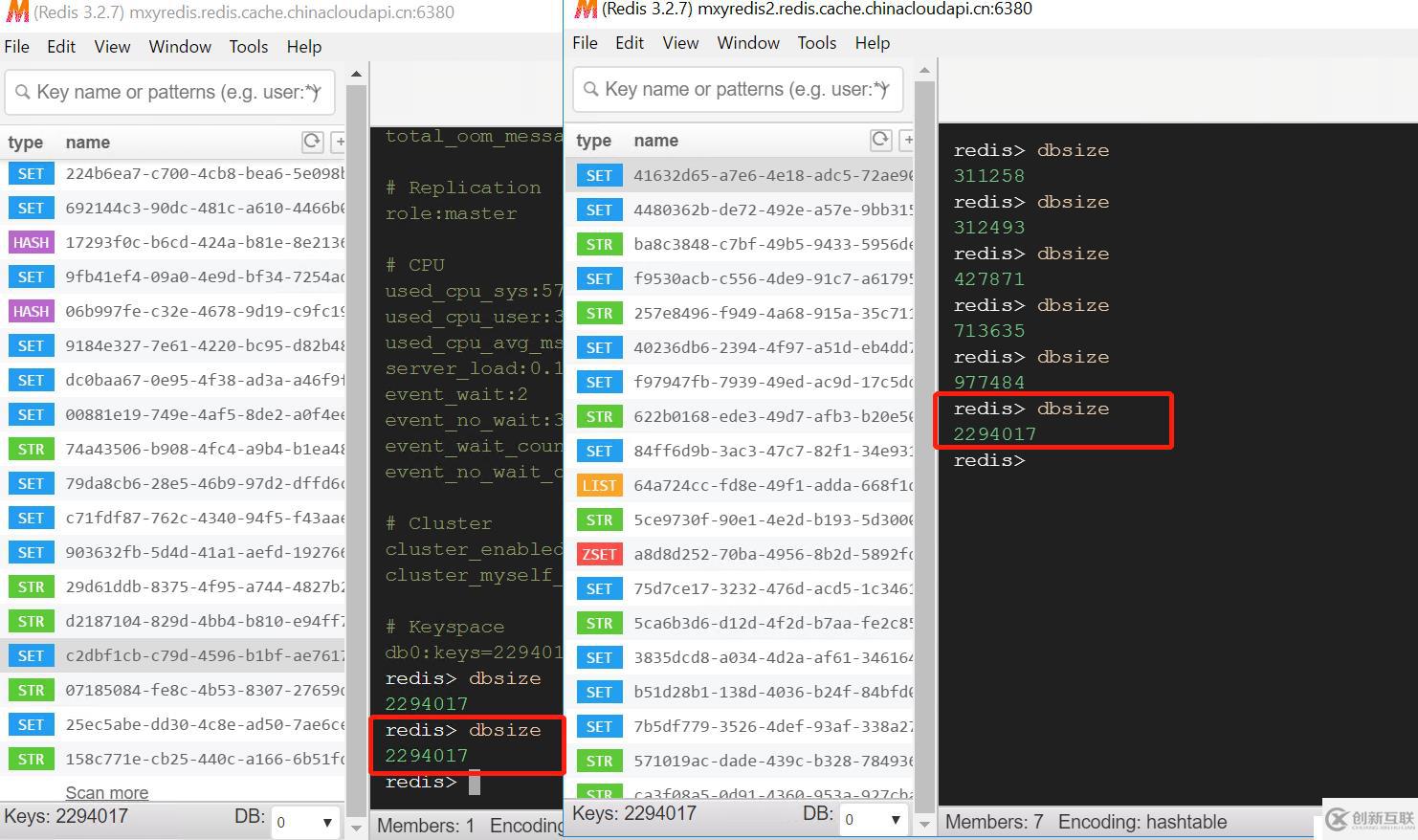Select key 224b6ea7-c700-4cb8-bea6
Screen dimensions: 1418x840
pos(172,174)
